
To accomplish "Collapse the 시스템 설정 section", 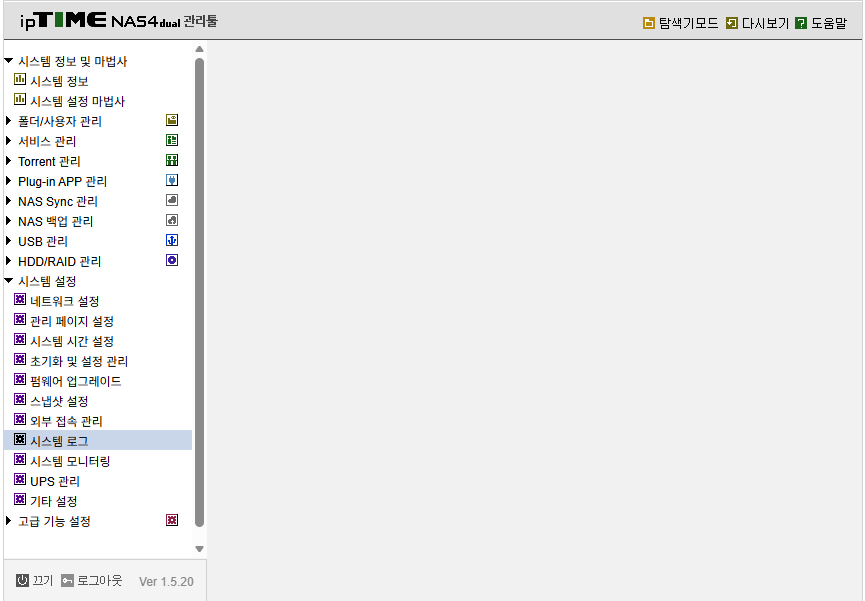I will pos(8,280).
